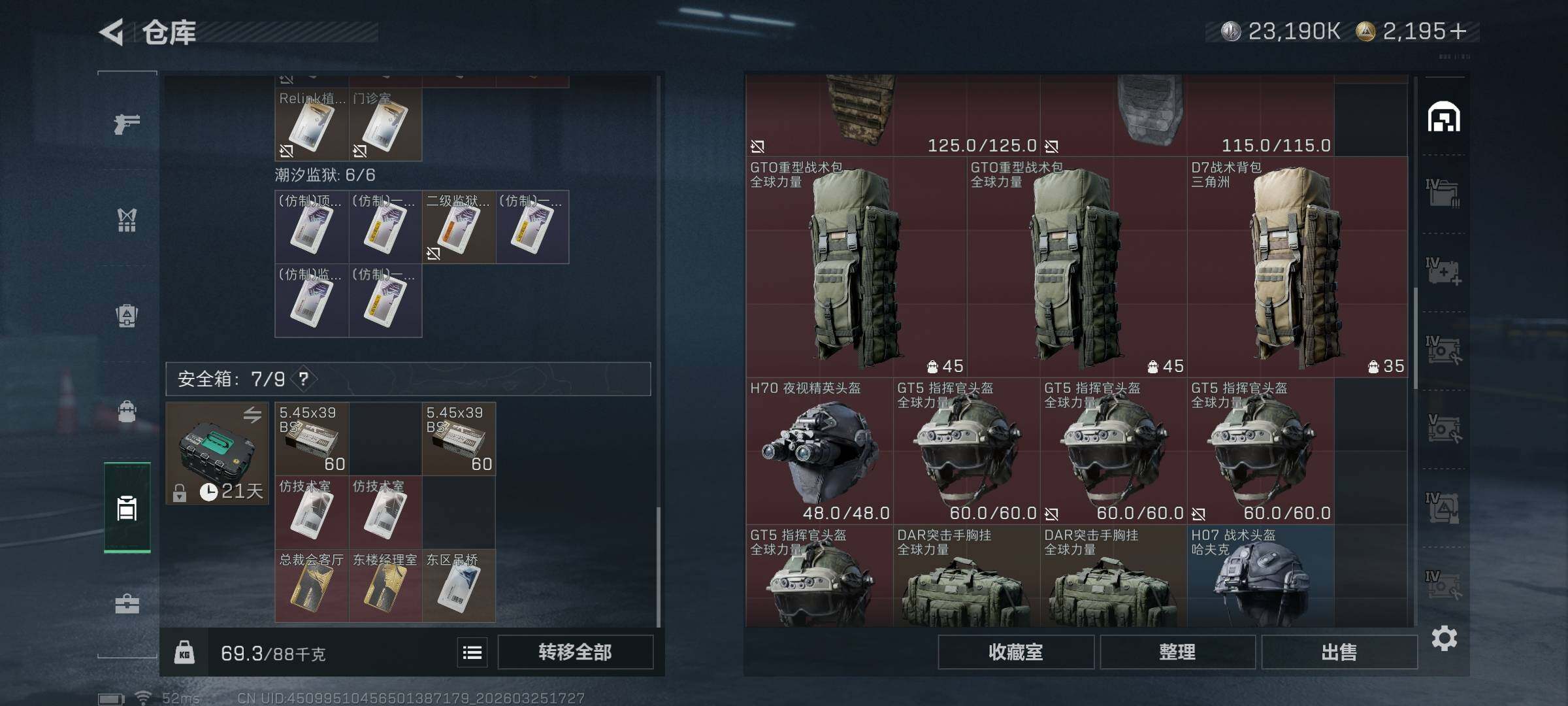
Task: Click the right inventory scrollbar
Action: (1415, 337)
